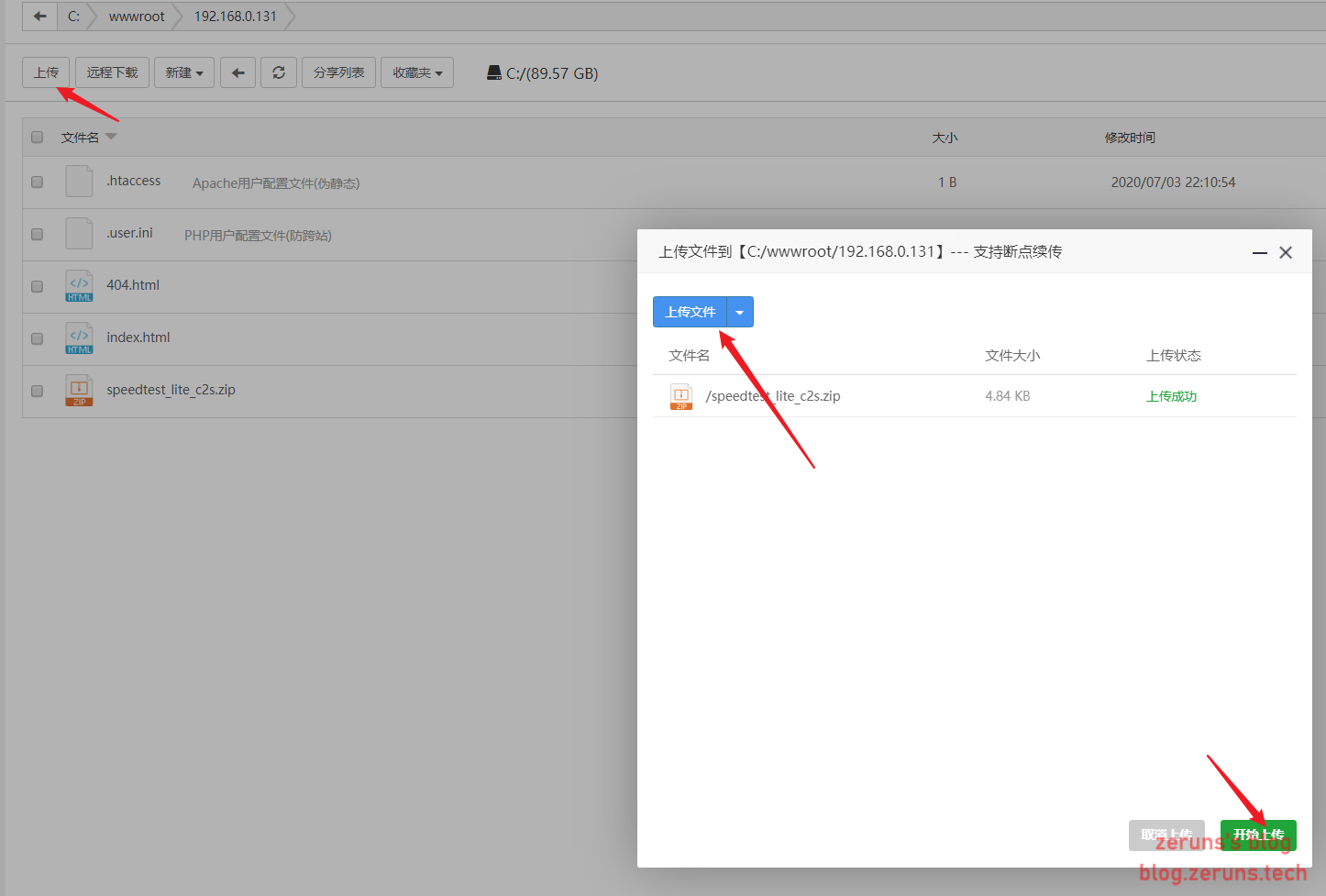1326x896 pixels.
Task: Click the sort arrow beside 文件名 header
Action: click(x=111, y=136)
